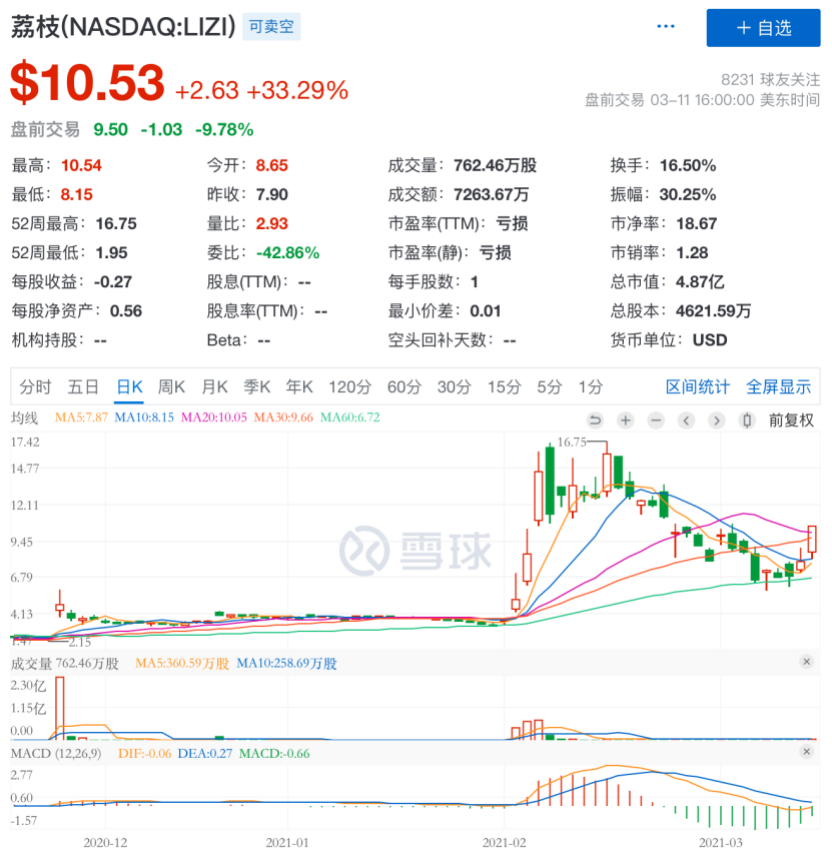This screenshot has height=856, width=832.
Task: Select the 季K chart tab
Action: [257, 387]
